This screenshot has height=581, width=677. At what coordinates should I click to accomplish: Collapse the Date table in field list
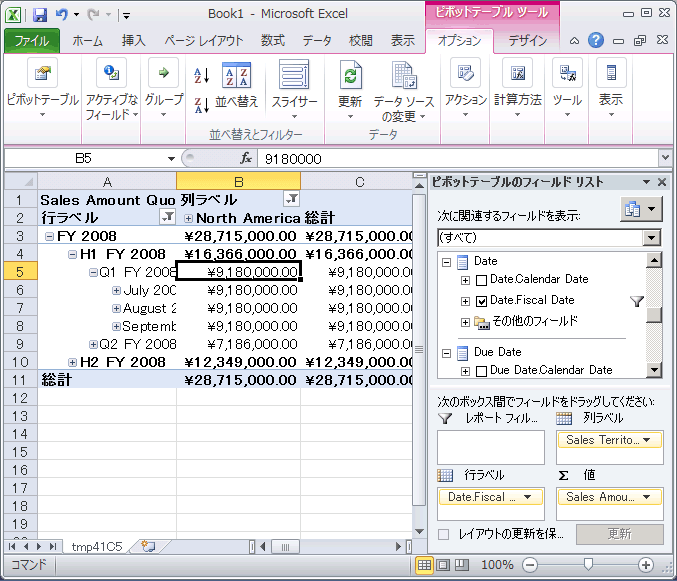(447, 262)
